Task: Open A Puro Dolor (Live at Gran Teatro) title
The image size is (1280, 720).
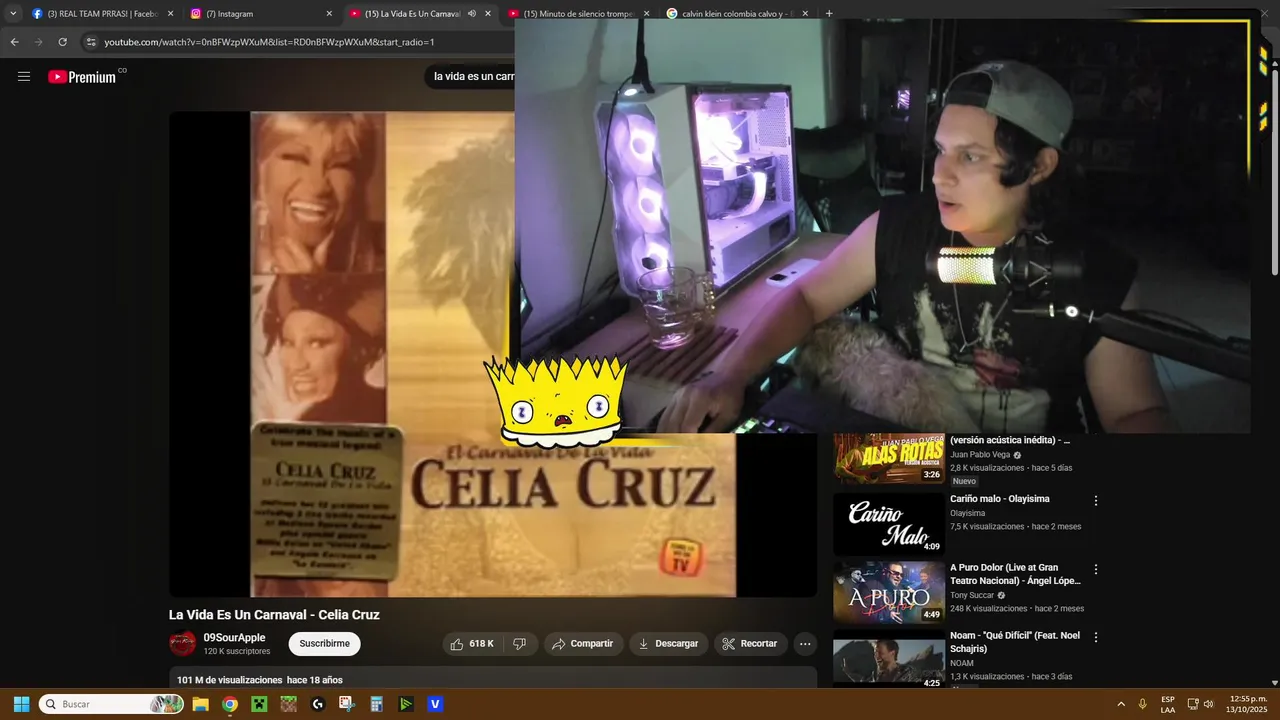Action: point(1015,574)
